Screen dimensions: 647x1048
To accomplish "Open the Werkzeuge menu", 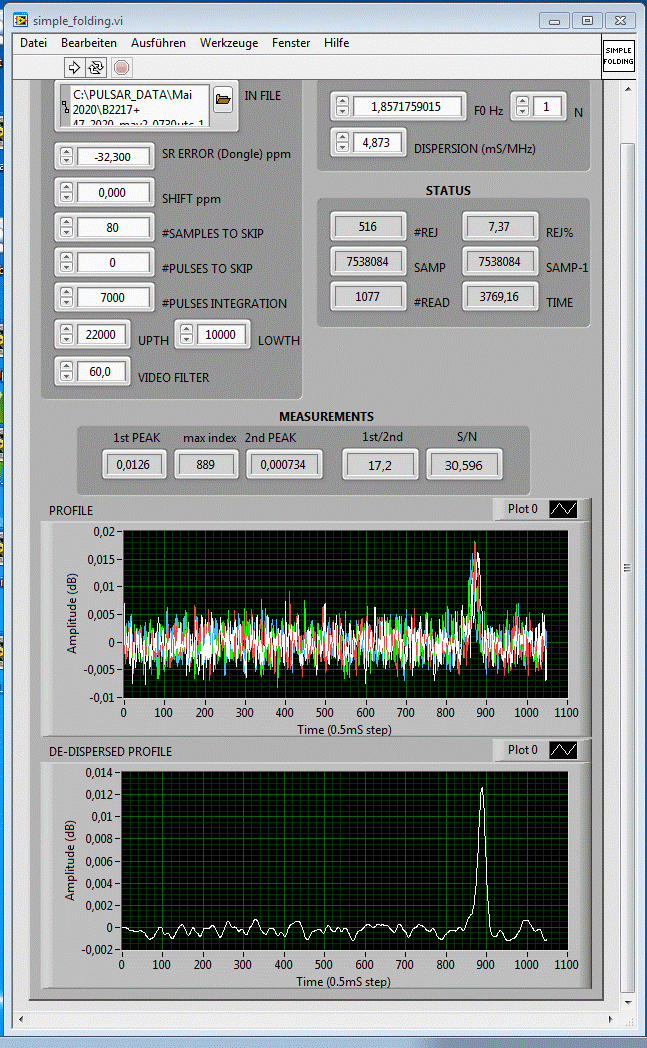I will pyautogui.click(x=229, y=43).
